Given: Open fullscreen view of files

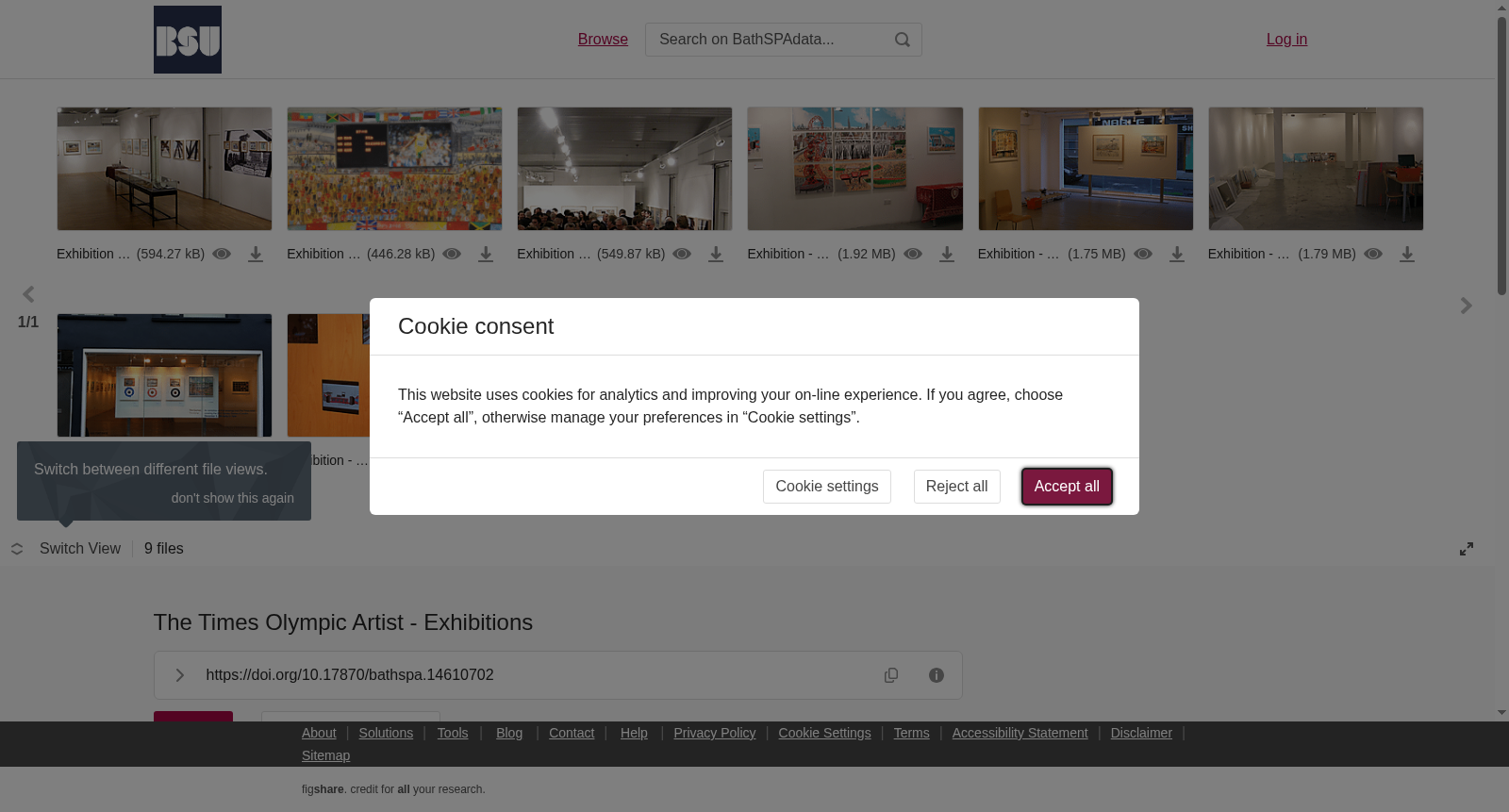Looking at the screenshot, I should coord(1467,549).
